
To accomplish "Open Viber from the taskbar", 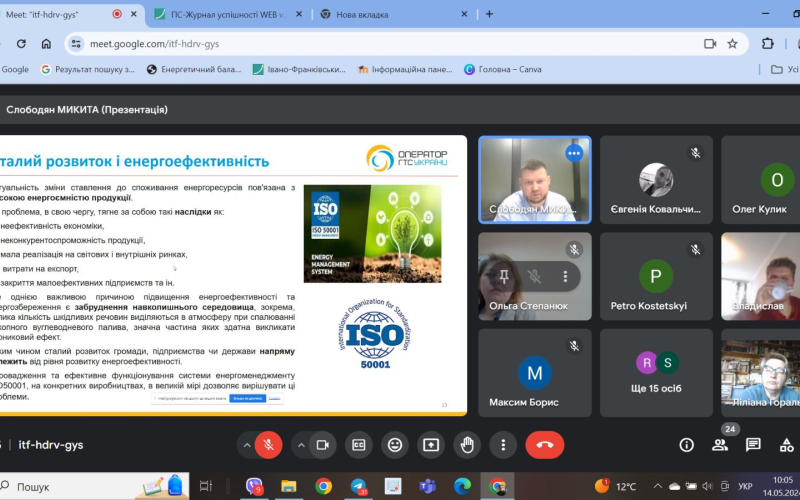I will [254, 487].
